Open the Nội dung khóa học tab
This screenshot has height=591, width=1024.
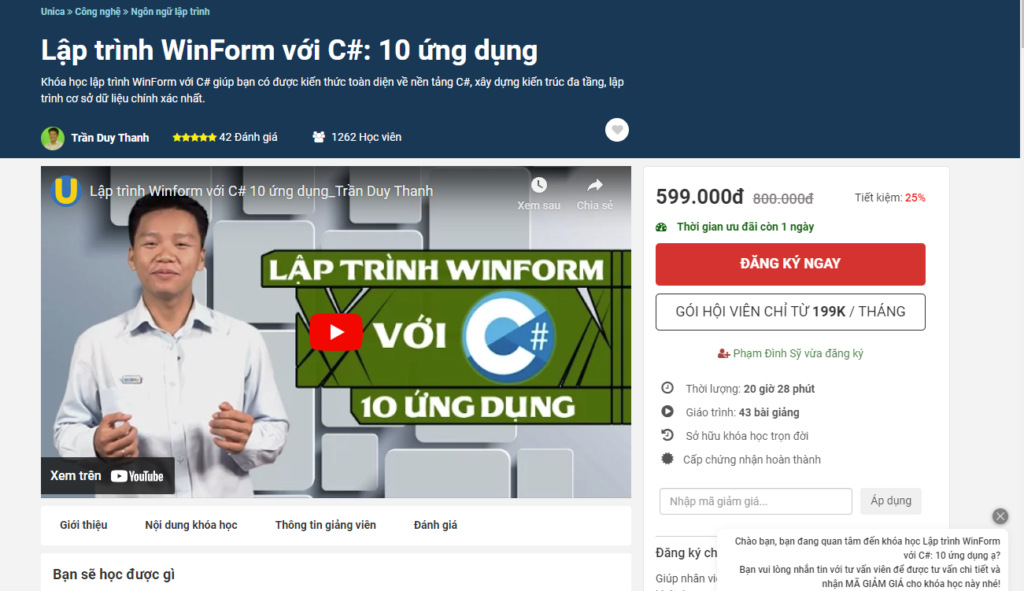pos(191,525)
